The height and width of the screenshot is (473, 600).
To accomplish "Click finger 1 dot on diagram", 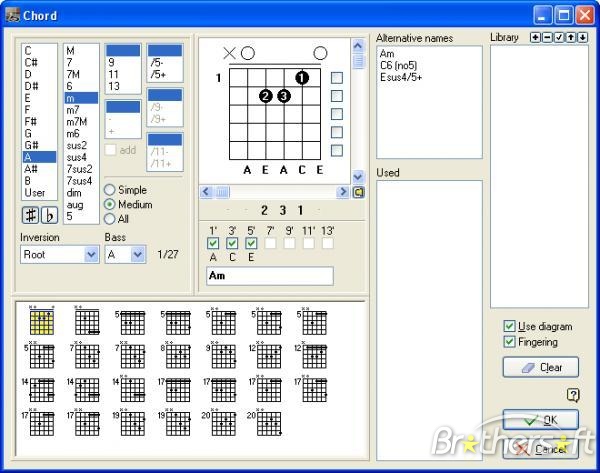I will click(302, 78).
